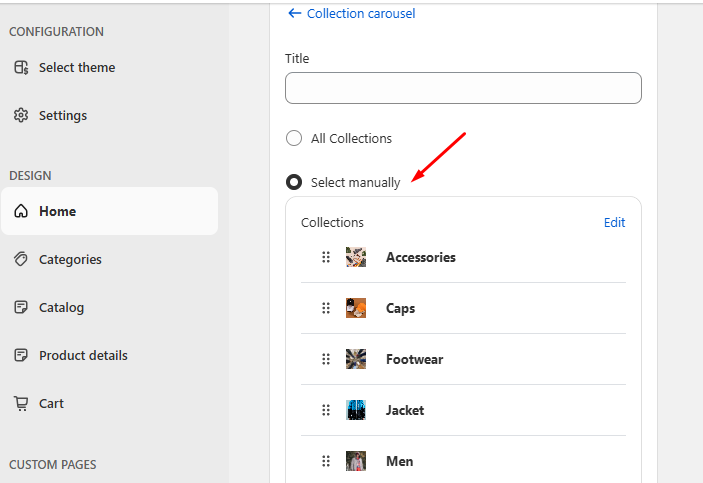Screen dimensions: 703x483
Task: Click the CUSTOM PAGES section header
Action: (x=52, y=464)
